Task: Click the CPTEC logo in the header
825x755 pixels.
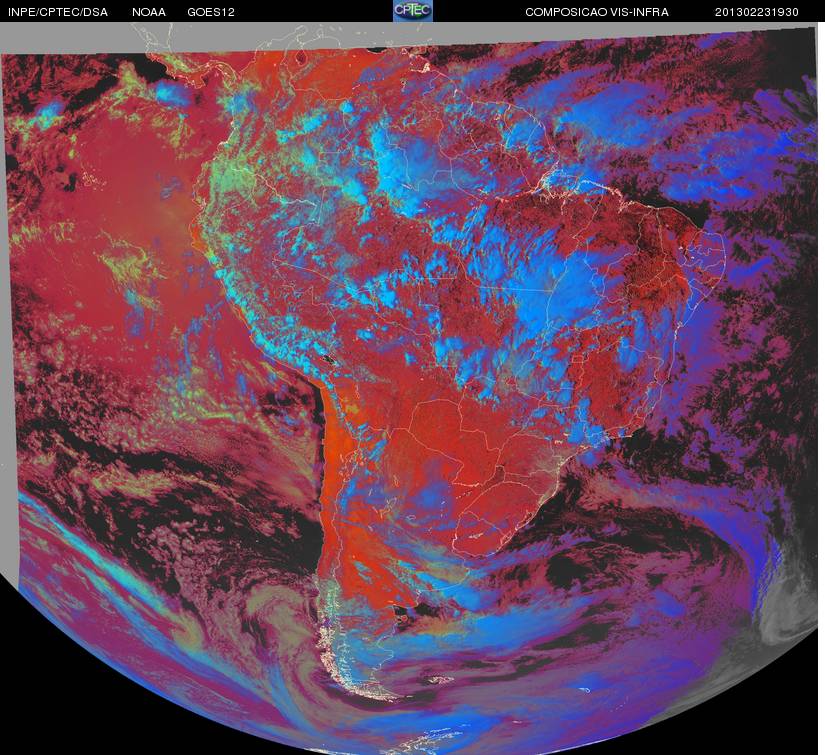Action: click(413, 11)
